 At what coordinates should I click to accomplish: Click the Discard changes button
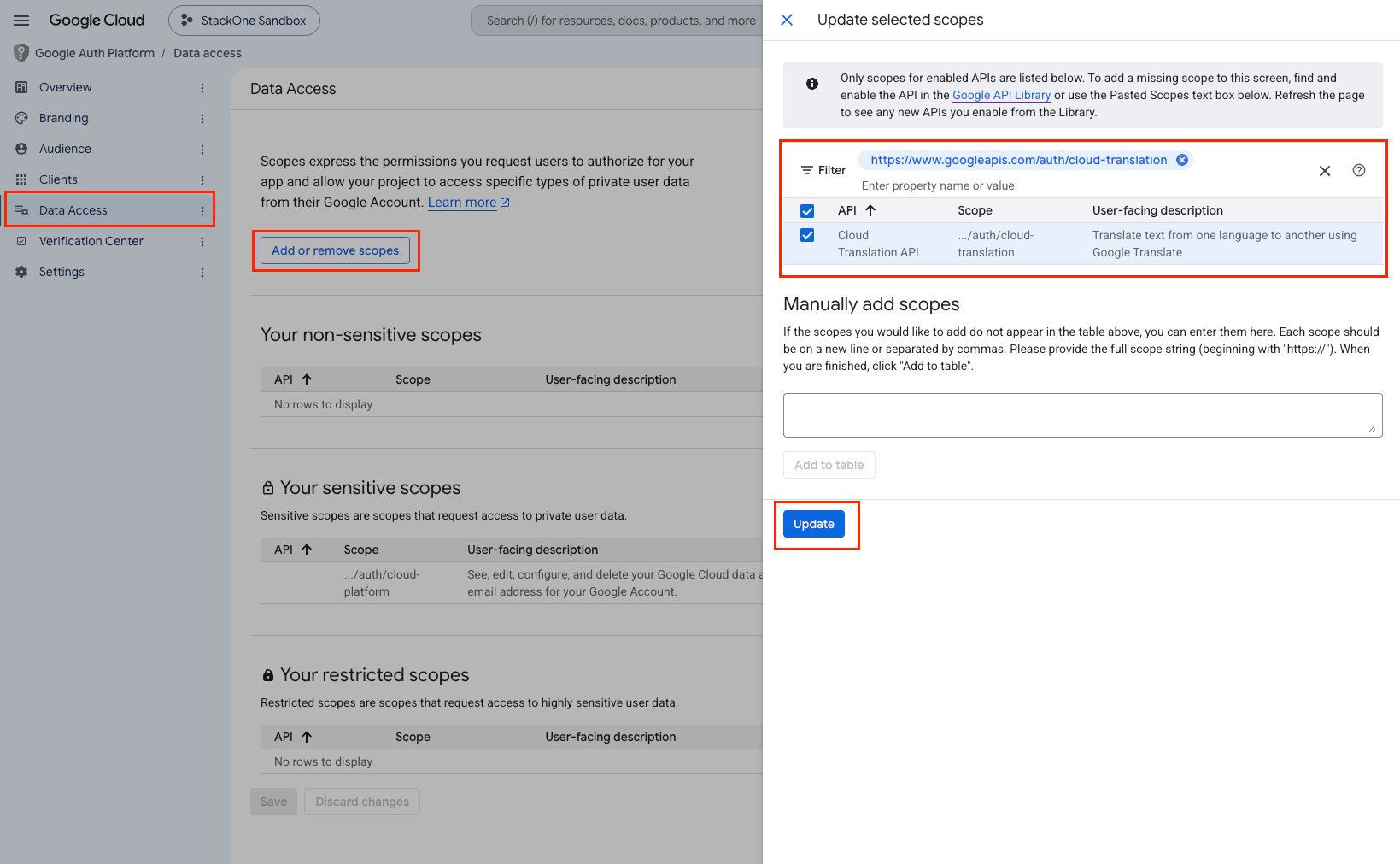[x=362, y=802]
